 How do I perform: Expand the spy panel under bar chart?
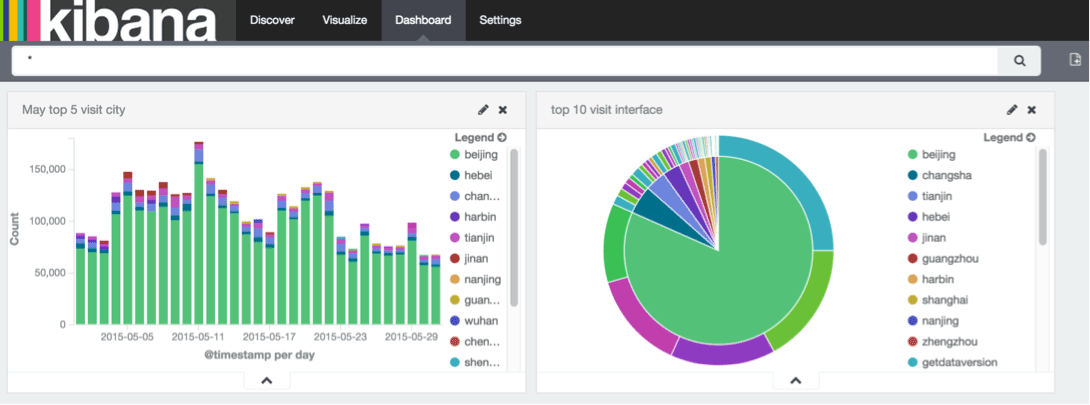[267, 380]
